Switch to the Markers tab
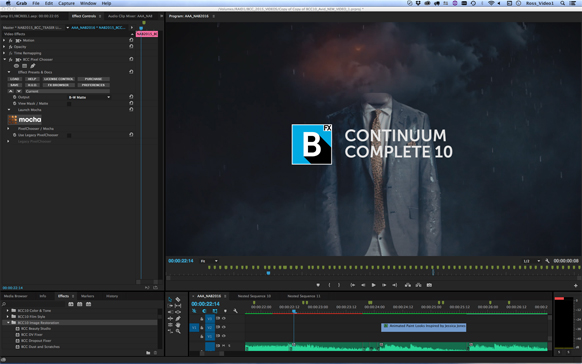Viewport: 582px width, 364px height. [x=88, y=296]
